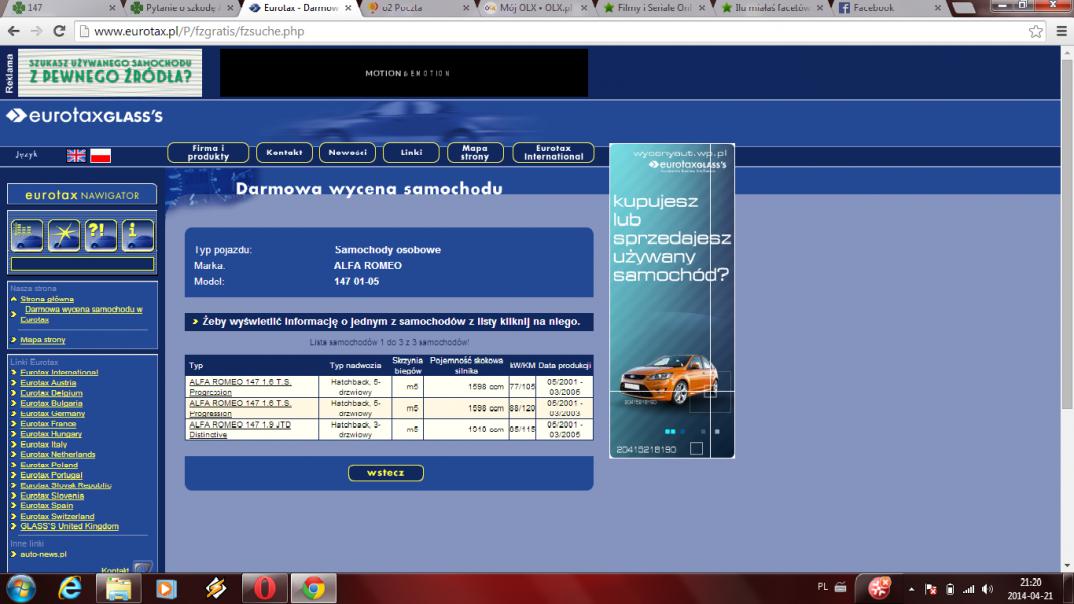Switch to the 'o2 Poczta' tab

(x=415, y=8)
